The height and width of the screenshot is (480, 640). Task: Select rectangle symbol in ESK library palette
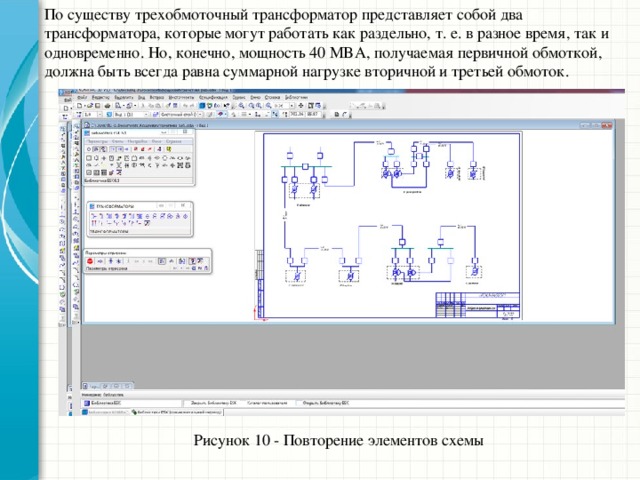click(89, 158)
